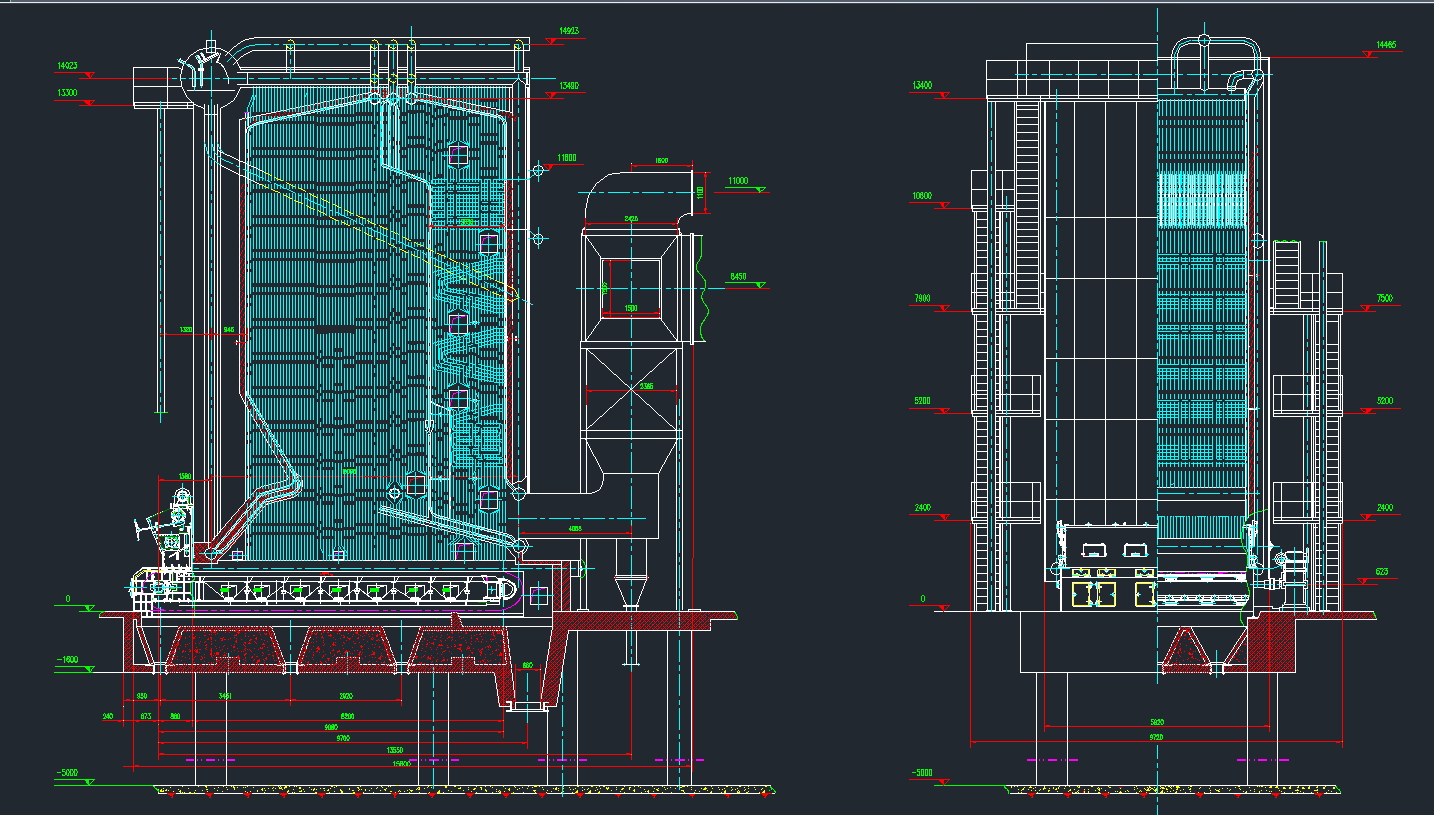
Task: Select the 11000 elevation label near duct
Action: pyautogui.click(x=738, y=180)
